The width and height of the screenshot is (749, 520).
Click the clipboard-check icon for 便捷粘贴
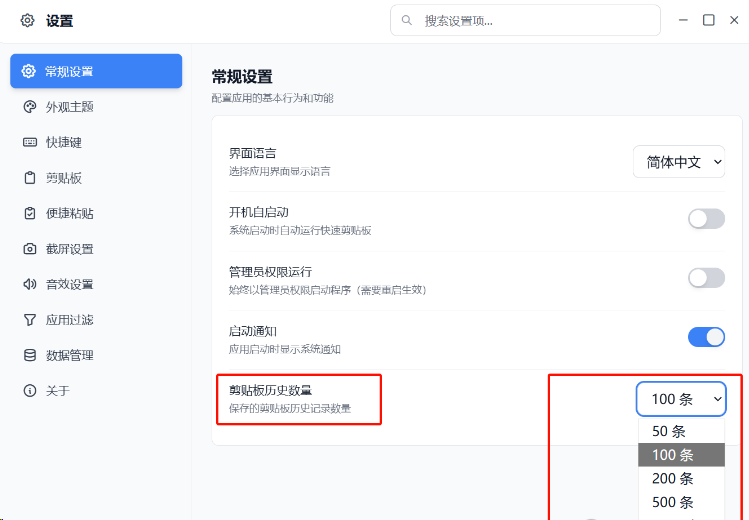[30, 213]
